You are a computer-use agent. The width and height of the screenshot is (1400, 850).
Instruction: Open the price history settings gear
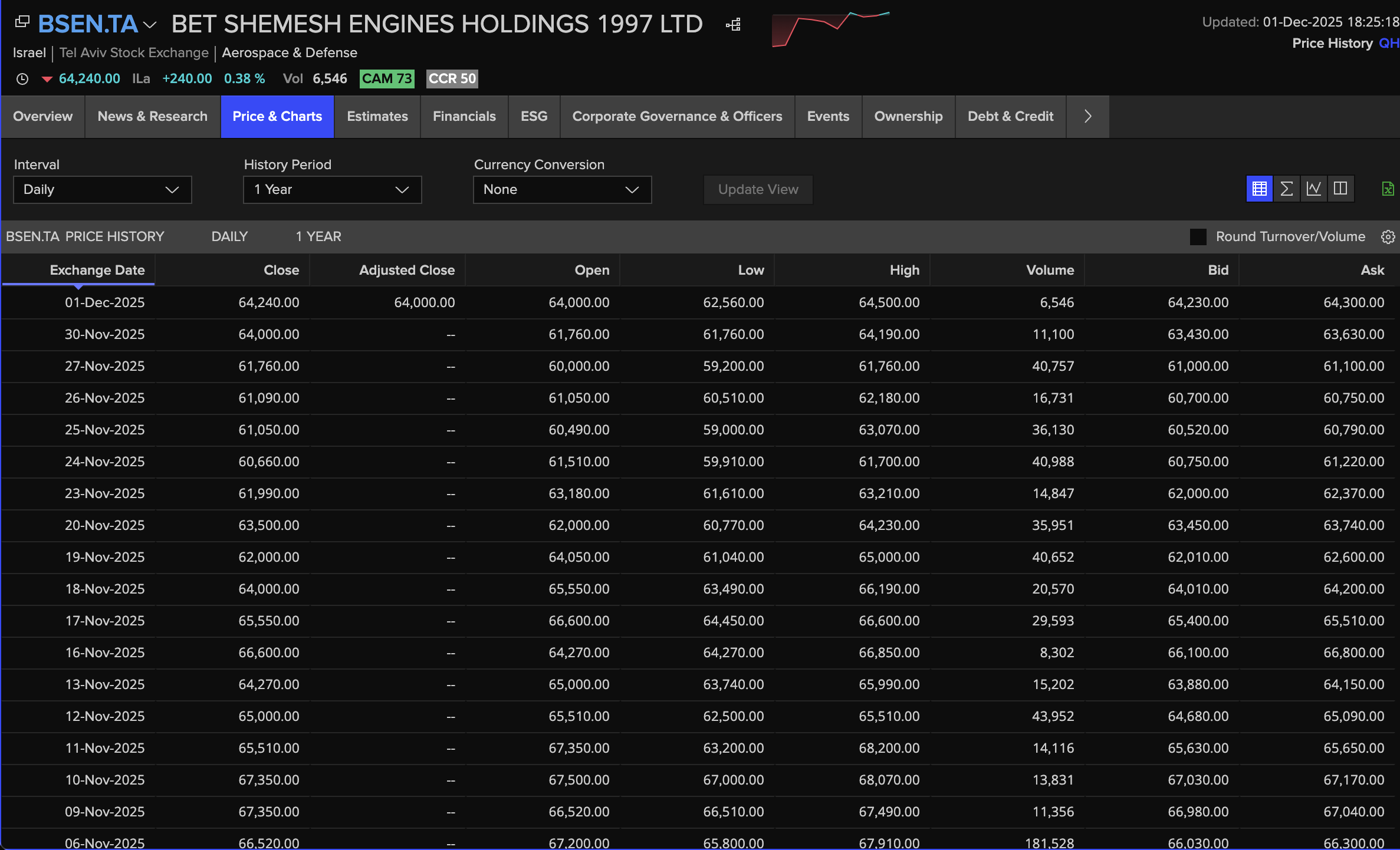coord(1388,237)
